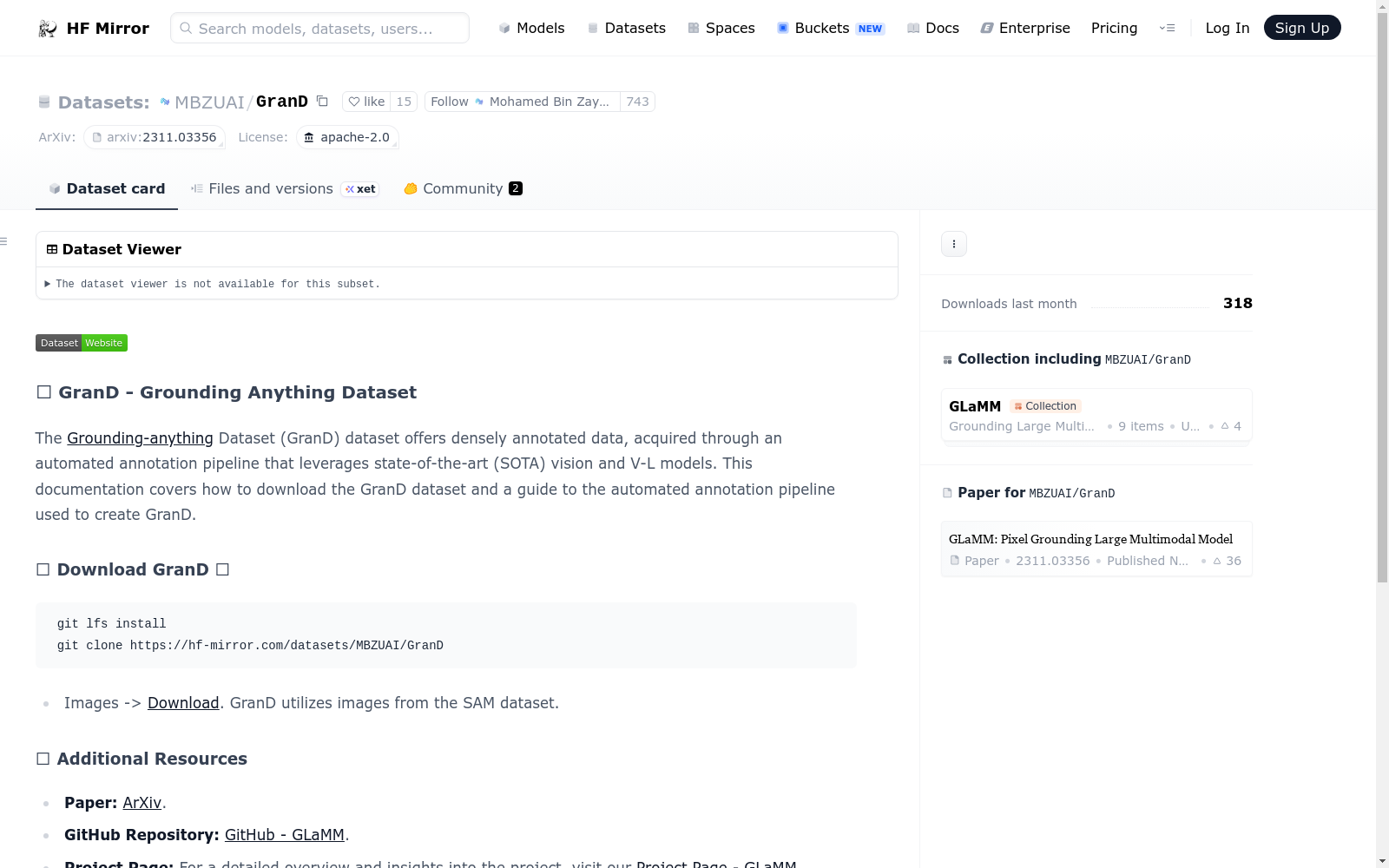The width and height of the screenshot is (1389, 868).
Task: Open the Models page
Action: coord(531,28)
